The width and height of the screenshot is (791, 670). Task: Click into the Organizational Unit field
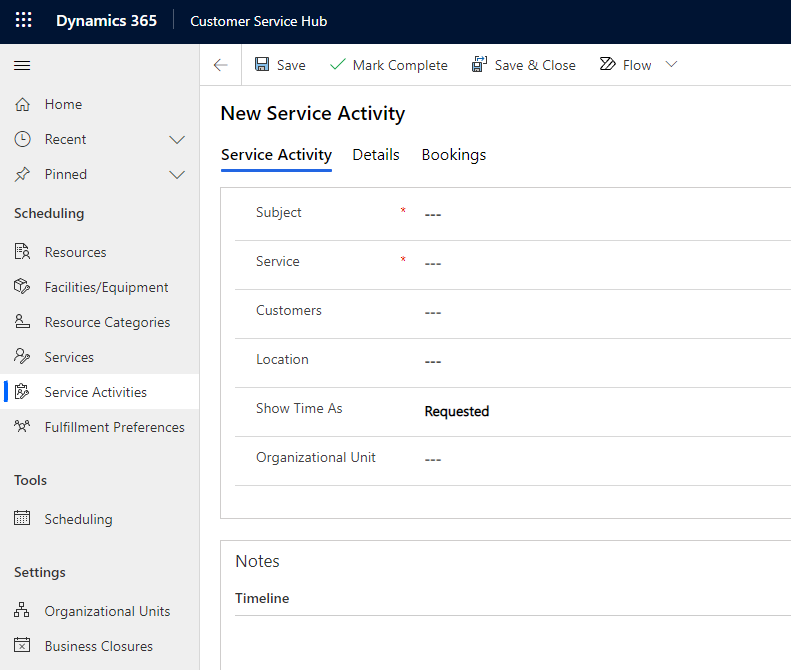coord(607,459)
